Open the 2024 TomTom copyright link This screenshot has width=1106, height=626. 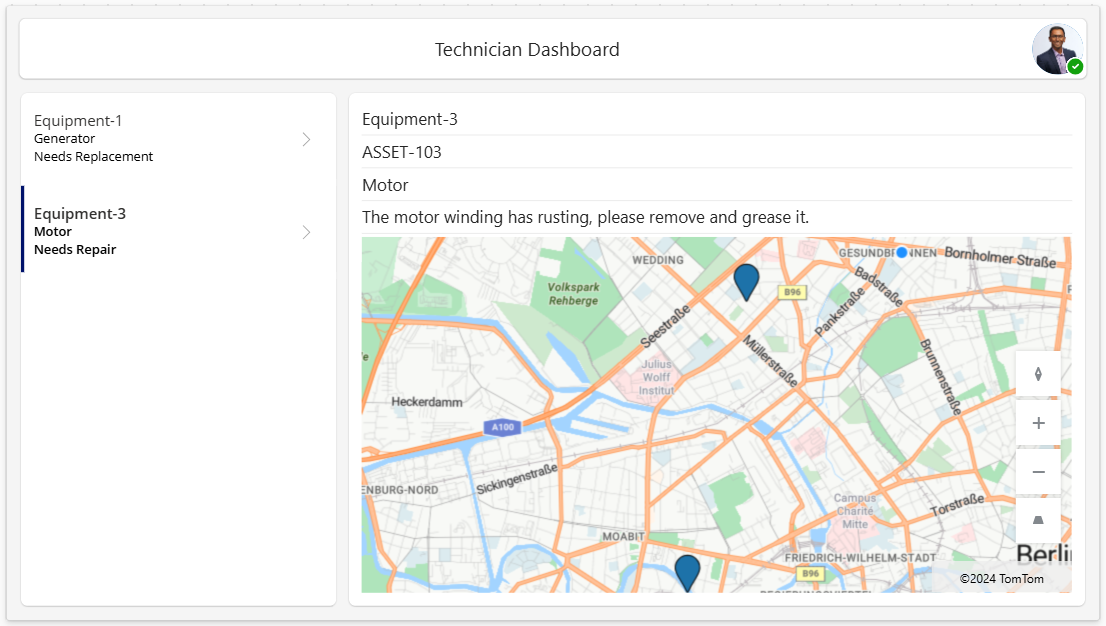[x=1001, y=579]
